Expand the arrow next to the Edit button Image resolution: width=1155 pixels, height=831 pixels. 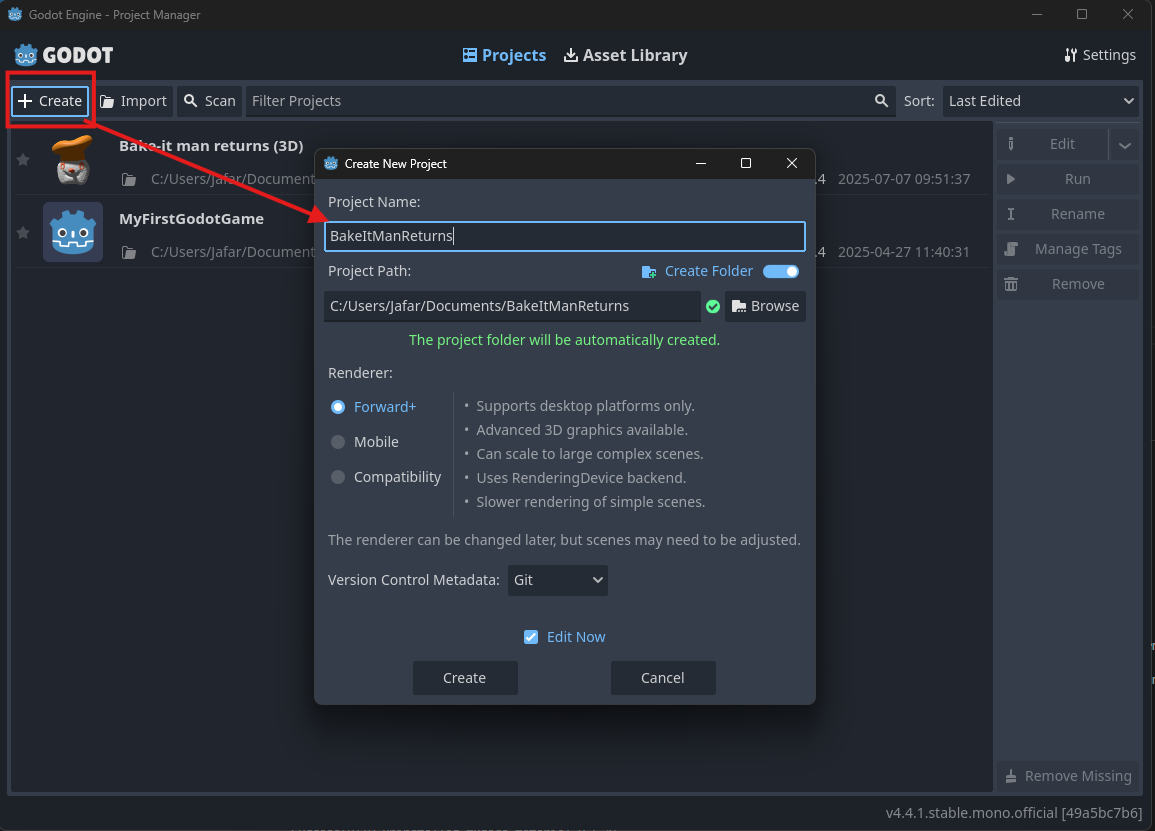tap(1125, 144)
